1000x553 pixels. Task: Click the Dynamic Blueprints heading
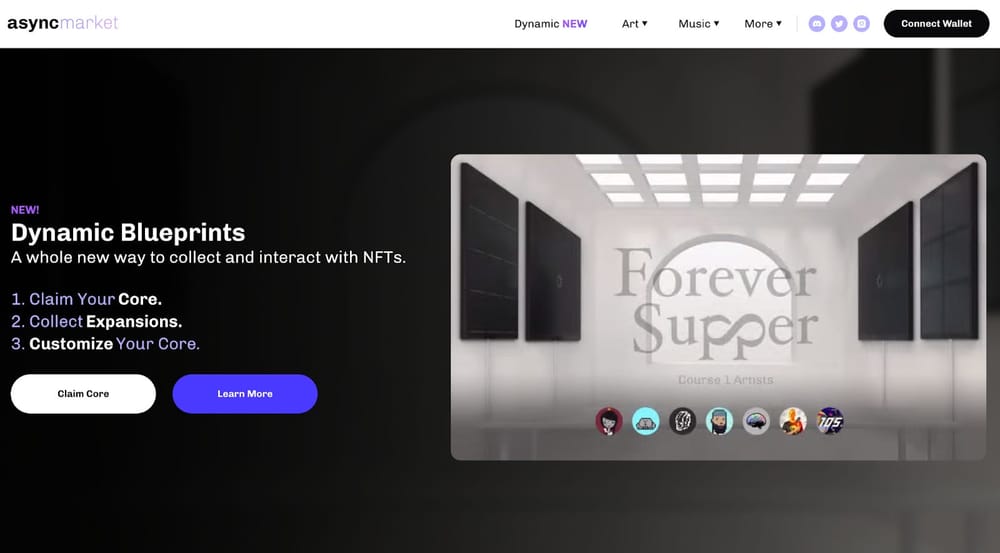pos(128,233)
